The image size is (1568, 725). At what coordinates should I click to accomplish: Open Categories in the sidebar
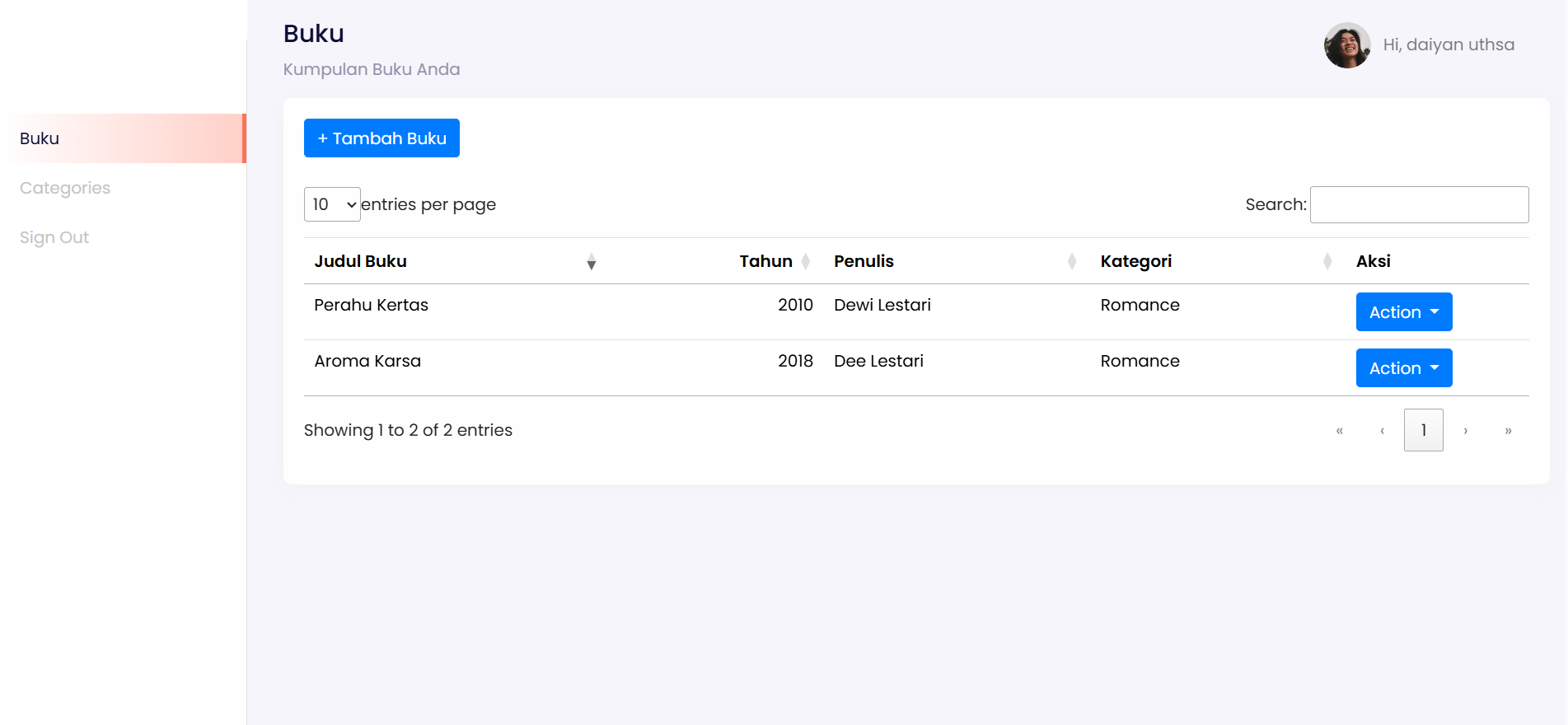coord(65,188)
